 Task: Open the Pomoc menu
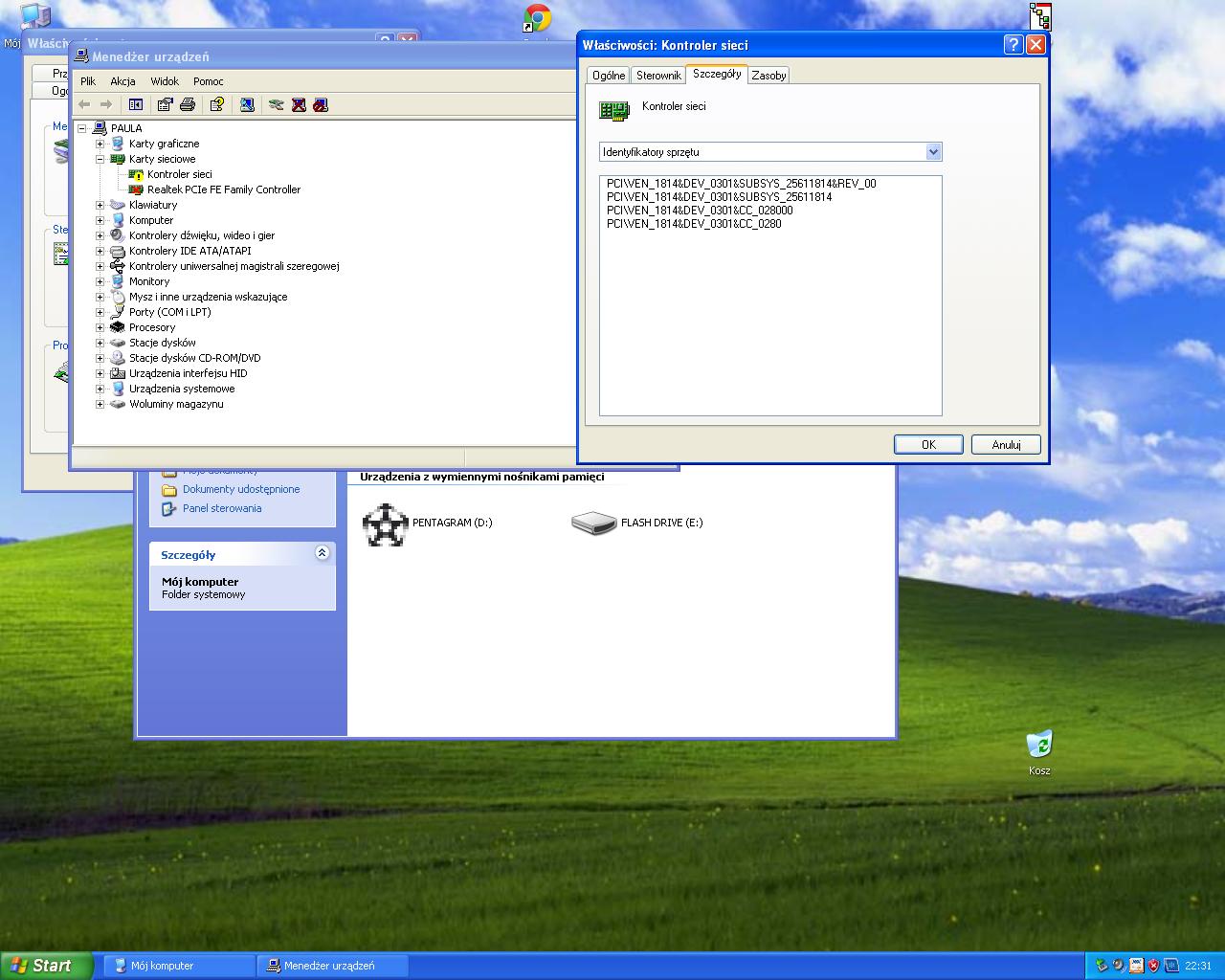(x=209, y=81)
